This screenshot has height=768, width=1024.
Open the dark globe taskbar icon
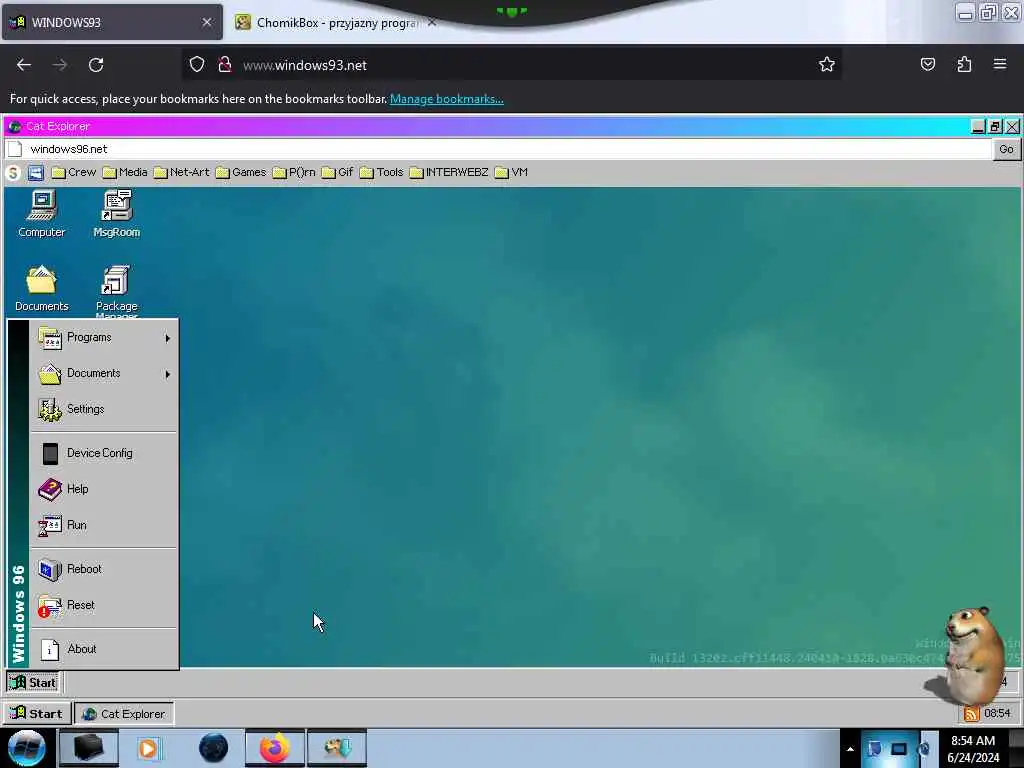214,748
